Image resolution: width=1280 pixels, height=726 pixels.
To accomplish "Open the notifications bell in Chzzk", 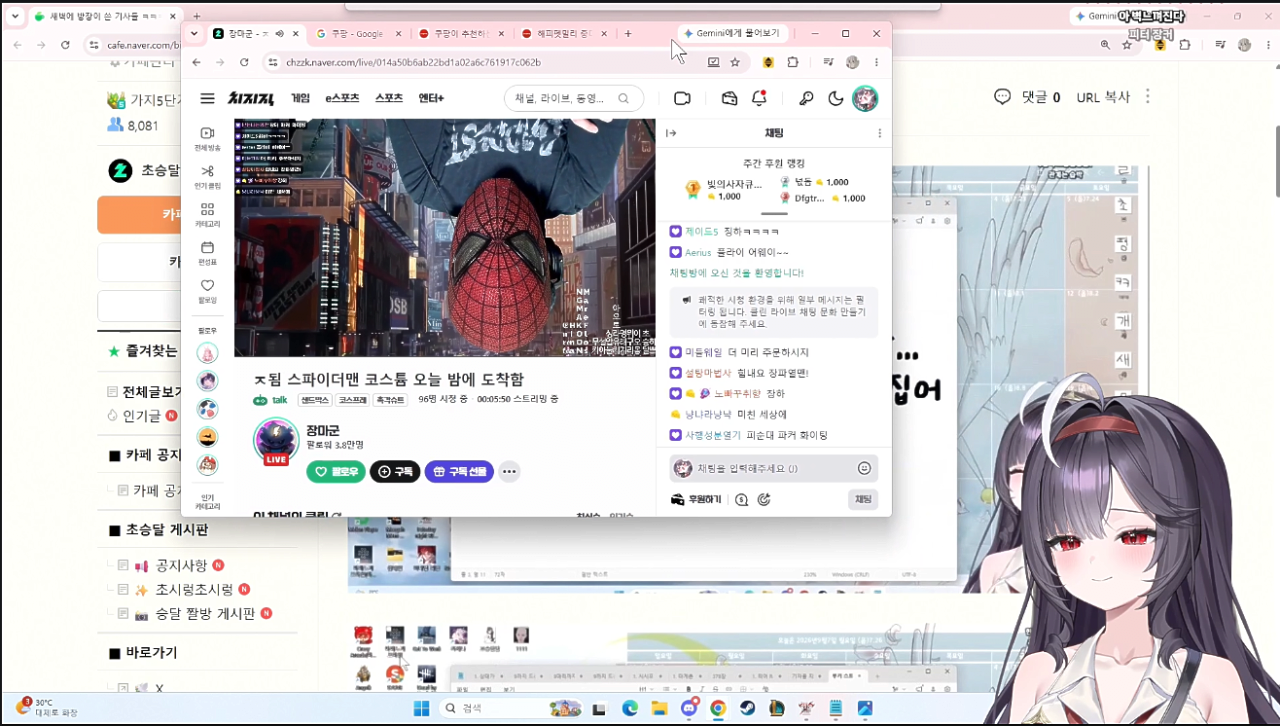I will point(759,98).
